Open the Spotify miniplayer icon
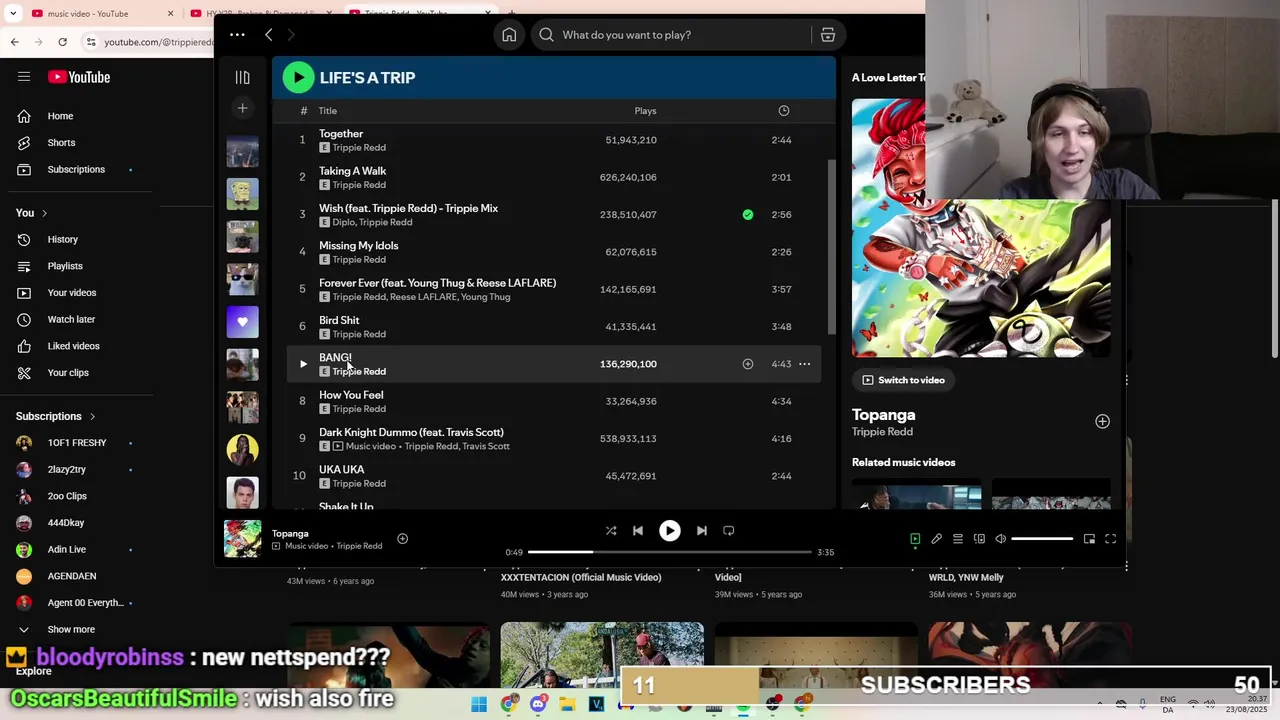 pos(1089,539)
